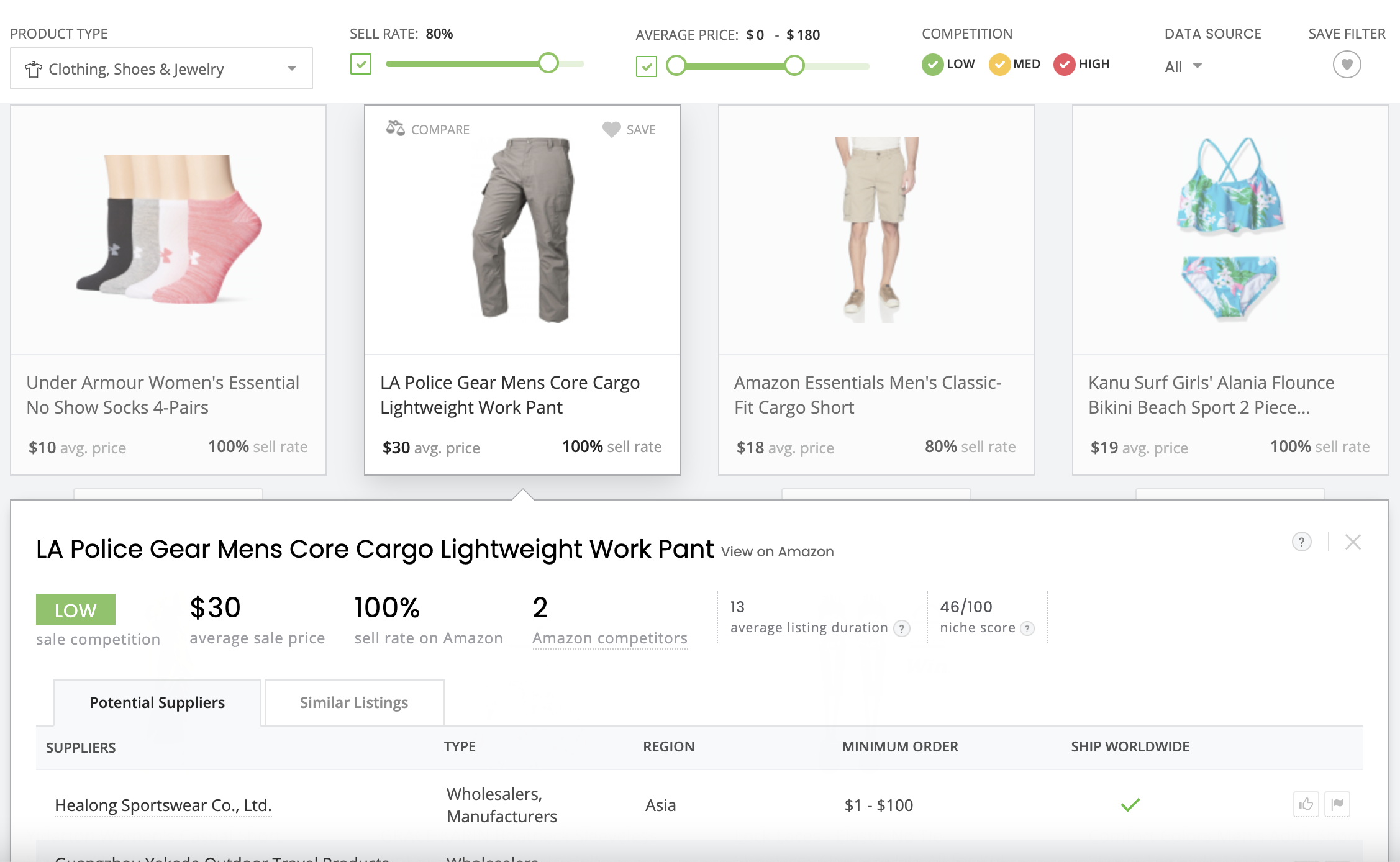Click the Healong ship worldwide checkmark

point(1130,805)
